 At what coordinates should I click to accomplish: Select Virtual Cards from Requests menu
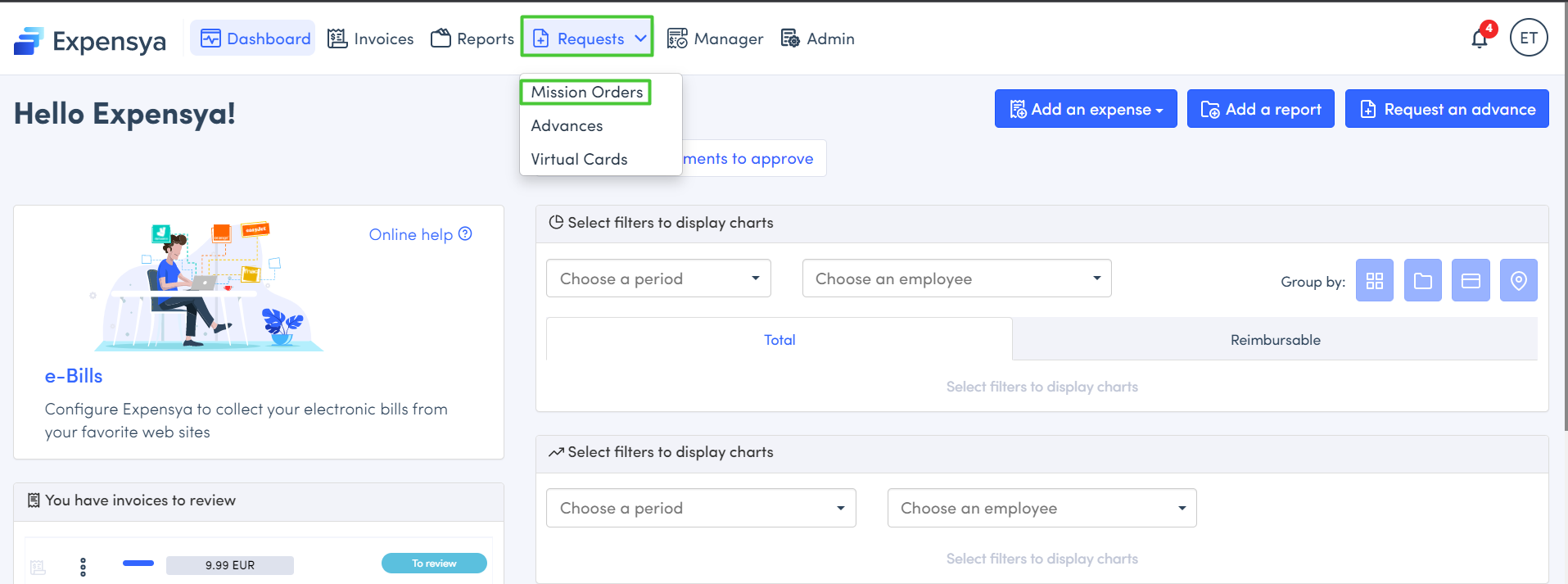[579, 159]
